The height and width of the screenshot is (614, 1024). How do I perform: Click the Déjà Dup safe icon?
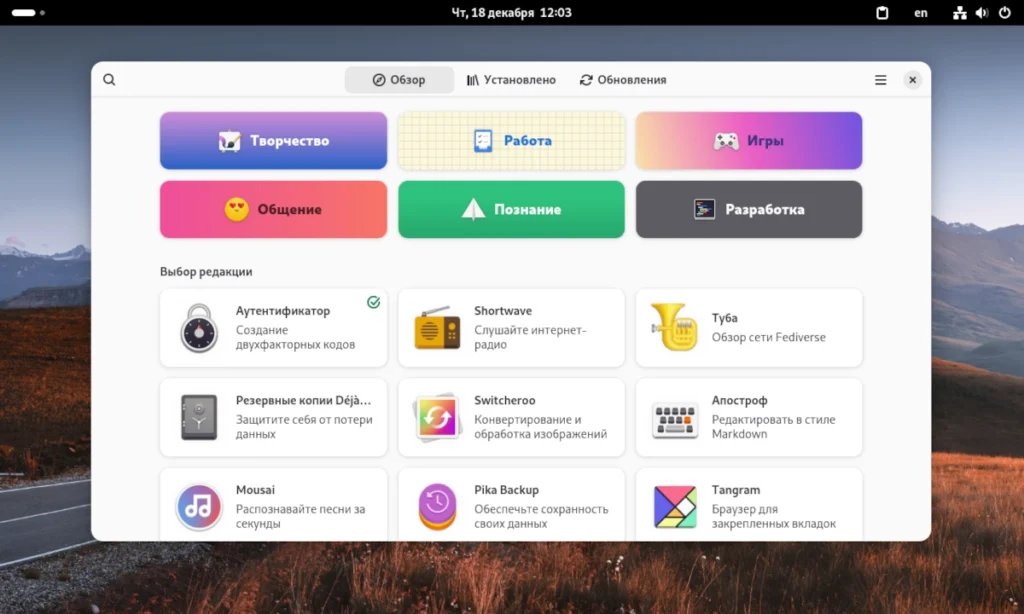(x=199, y=417)
